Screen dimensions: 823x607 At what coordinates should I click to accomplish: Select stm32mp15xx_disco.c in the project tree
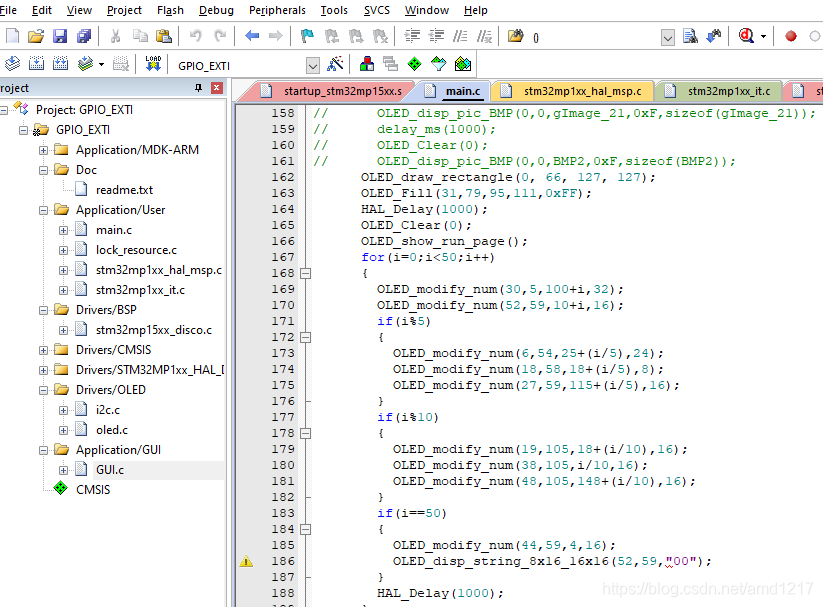click(x=154, y=330)
